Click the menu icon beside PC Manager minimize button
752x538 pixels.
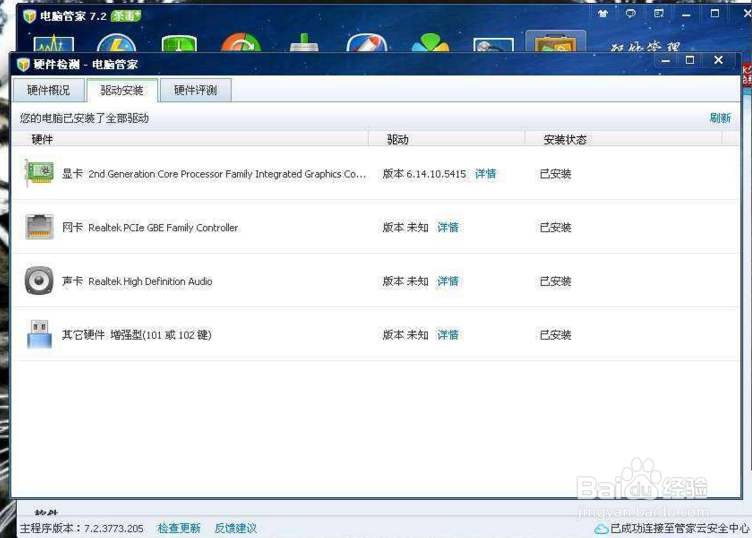pos(659,13)
